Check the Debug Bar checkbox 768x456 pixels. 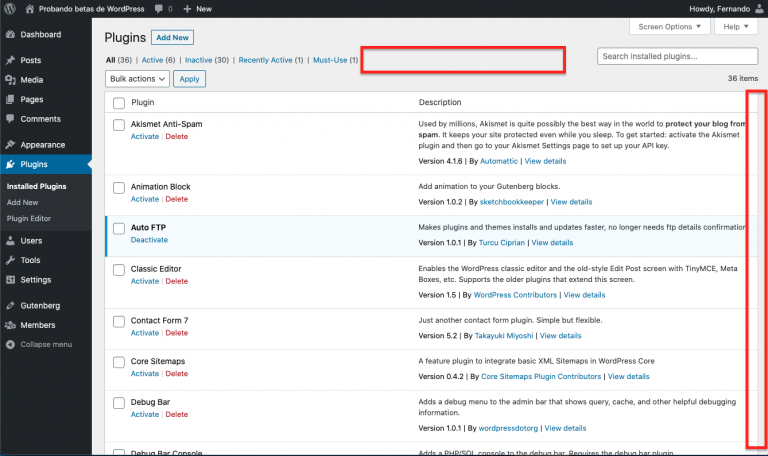click(119, 403)
